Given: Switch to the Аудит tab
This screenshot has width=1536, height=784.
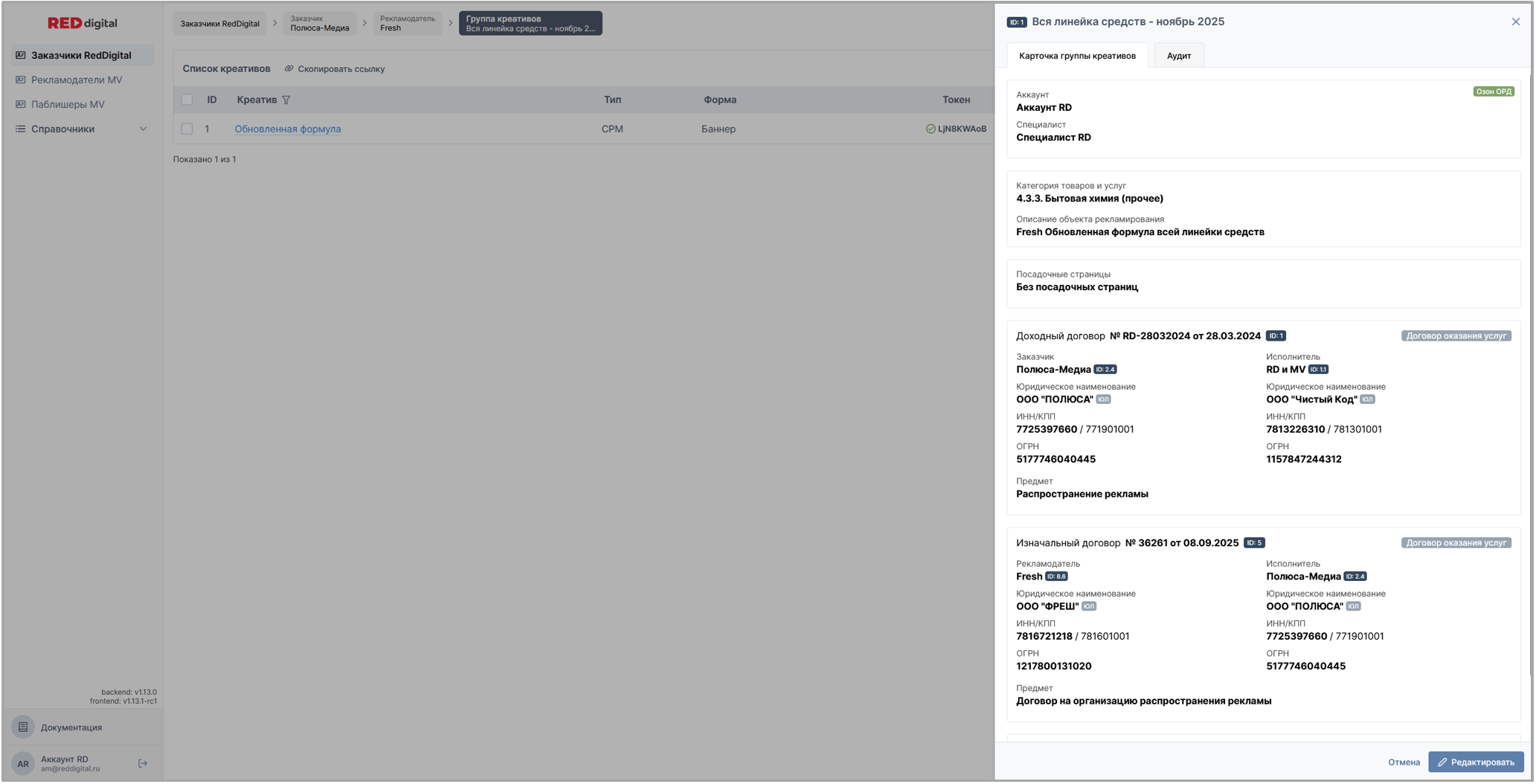Looking at the screenshot, I should pyautogui.click(x=1178, y=56).
